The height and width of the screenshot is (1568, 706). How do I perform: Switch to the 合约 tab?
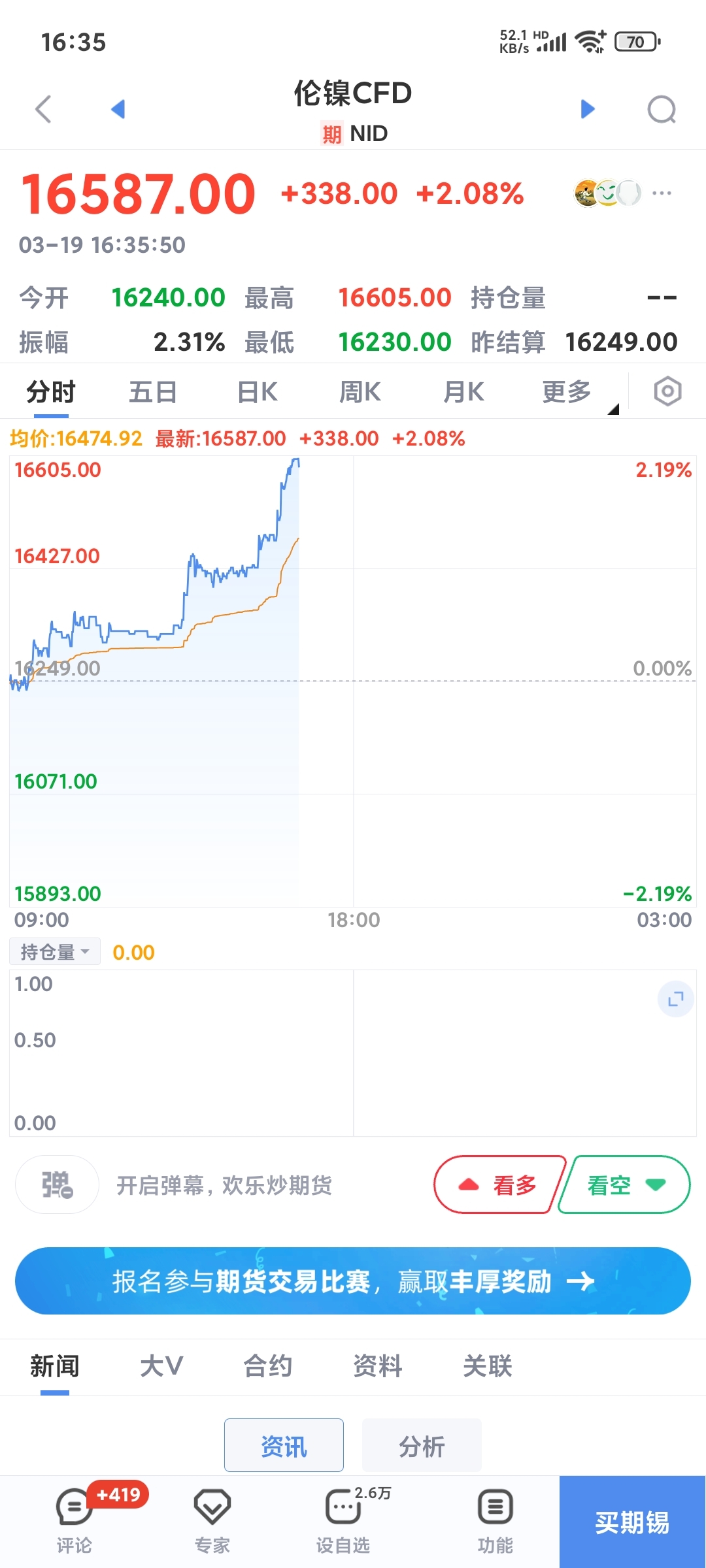(x=267, y=1366)
